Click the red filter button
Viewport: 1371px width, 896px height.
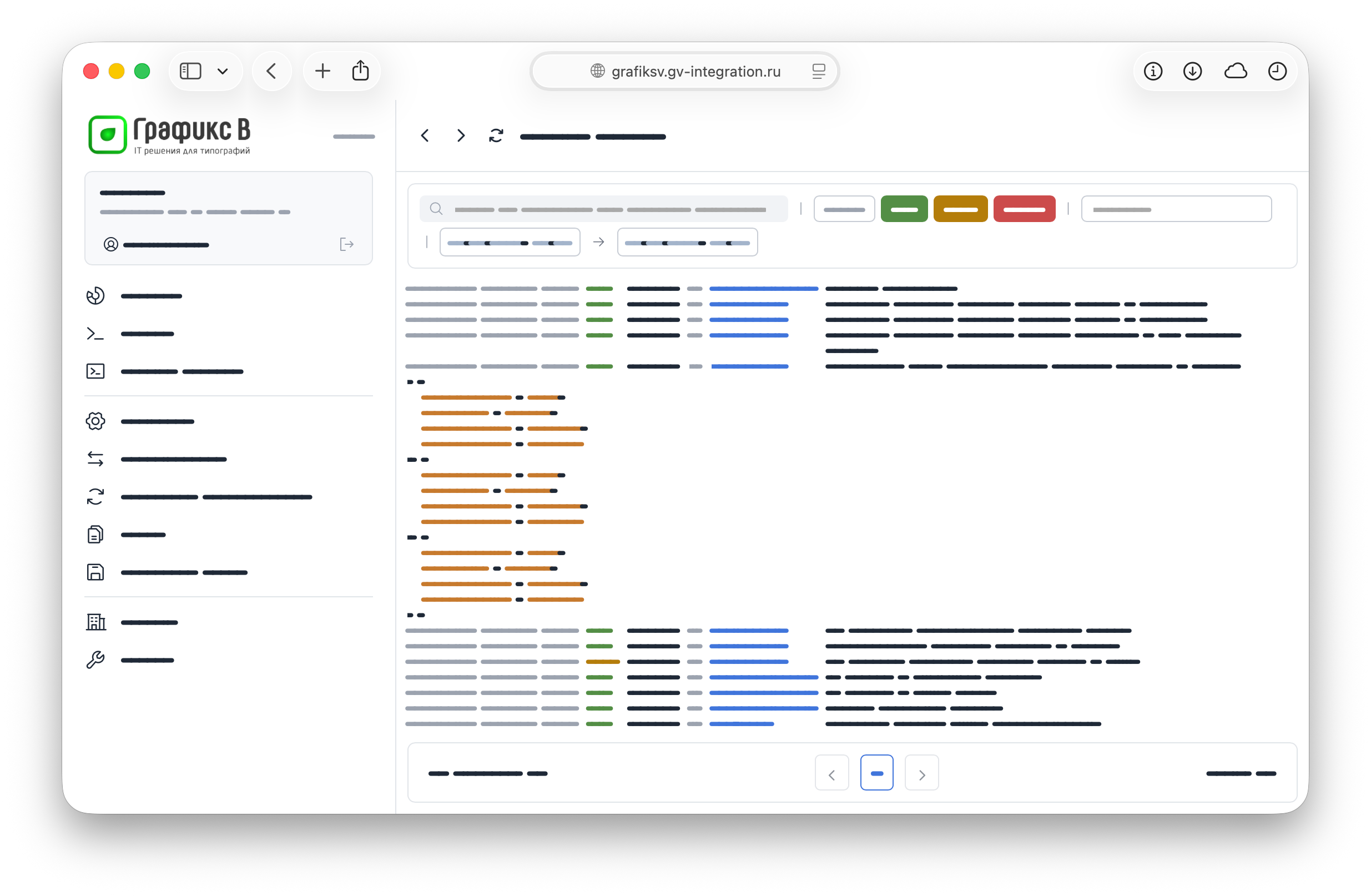[x=1025, y=209]
